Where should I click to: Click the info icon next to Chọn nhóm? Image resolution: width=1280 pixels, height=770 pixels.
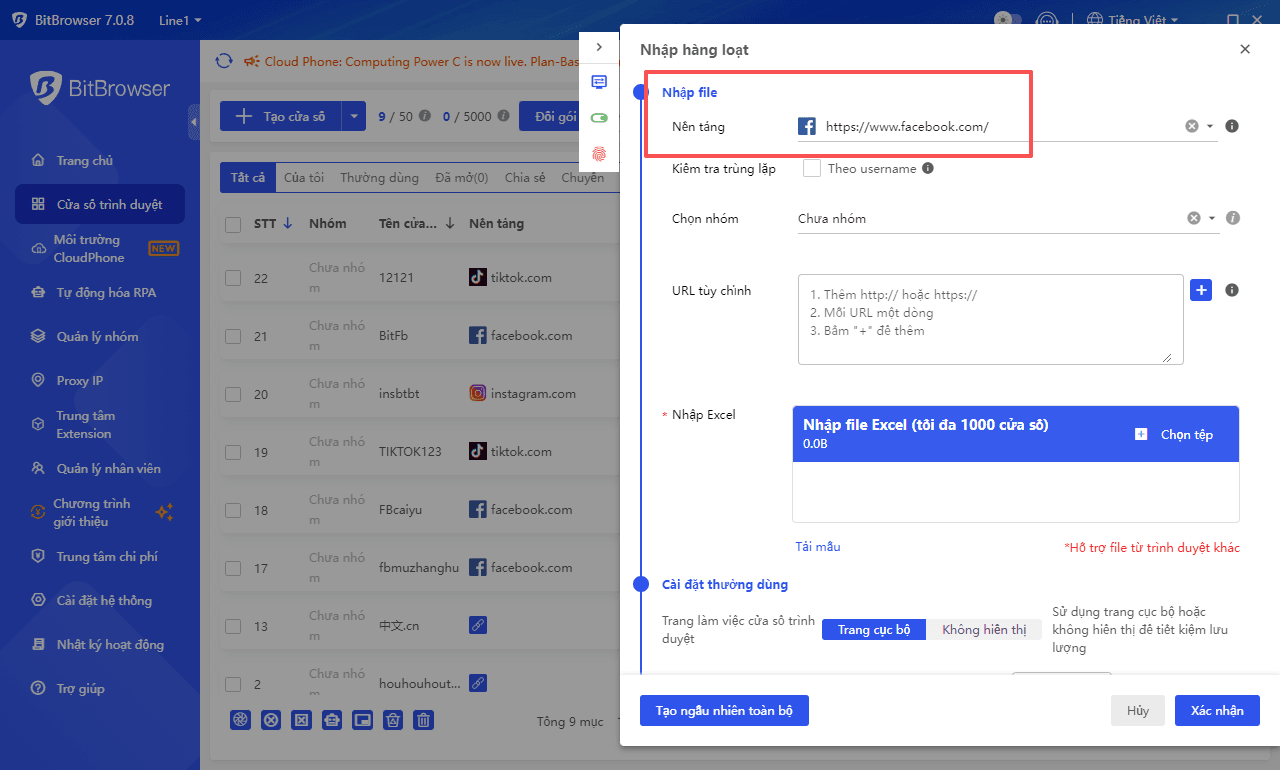1233,218
